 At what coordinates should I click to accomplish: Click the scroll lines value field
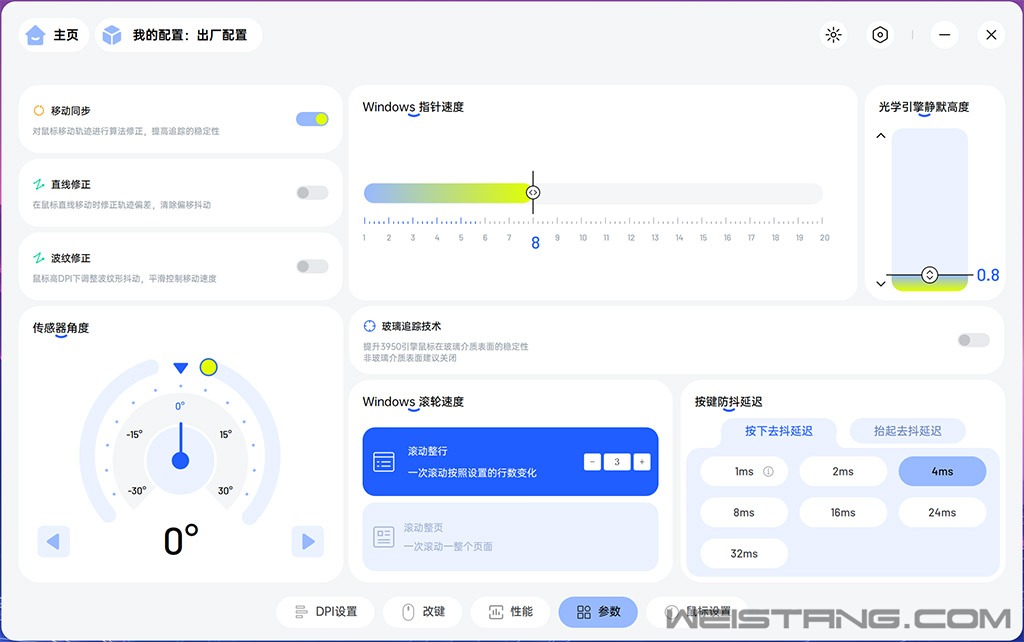tap(617, 462)
